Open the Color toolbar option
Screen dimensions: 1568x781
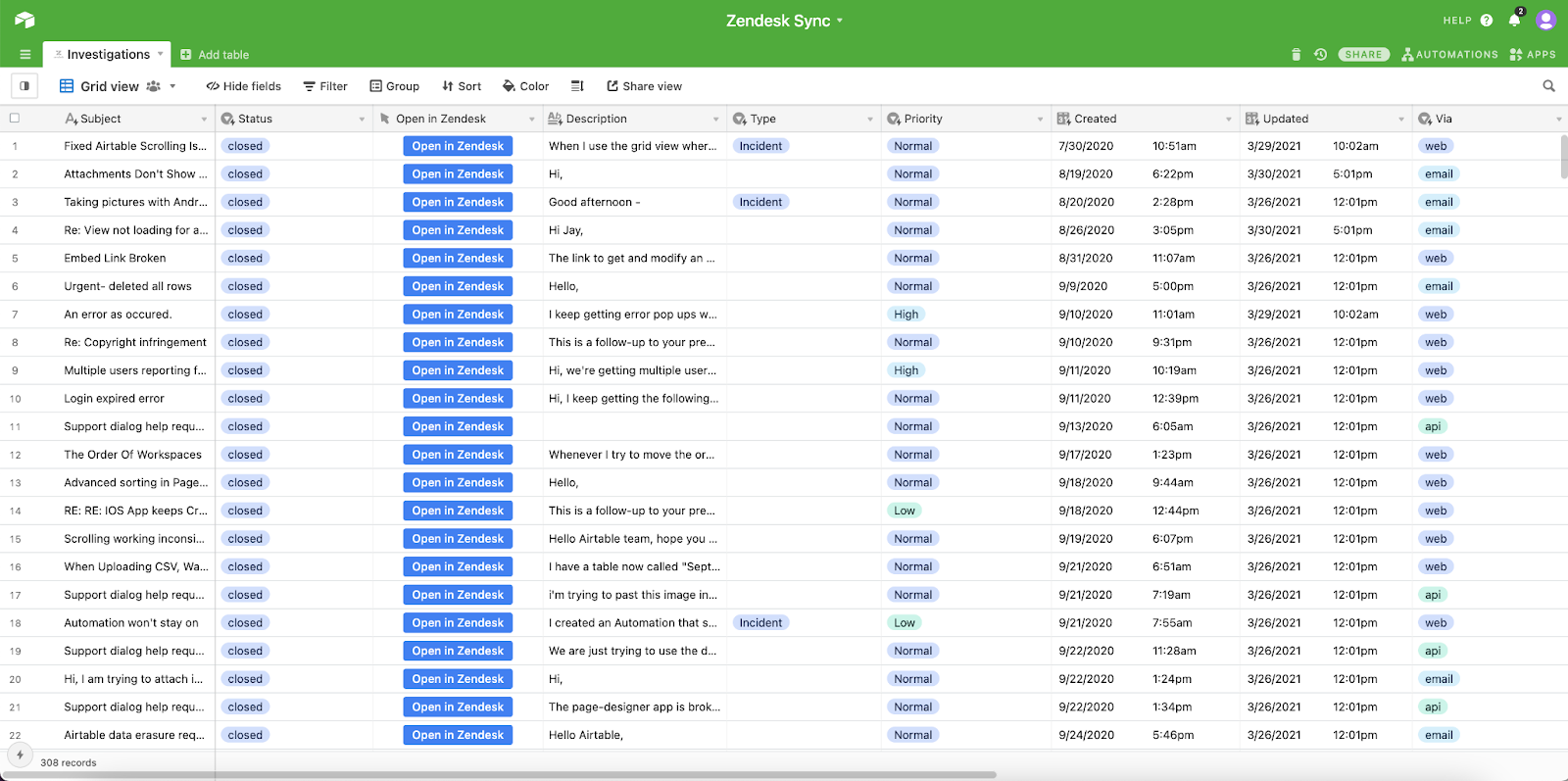[x=525, y=86]
